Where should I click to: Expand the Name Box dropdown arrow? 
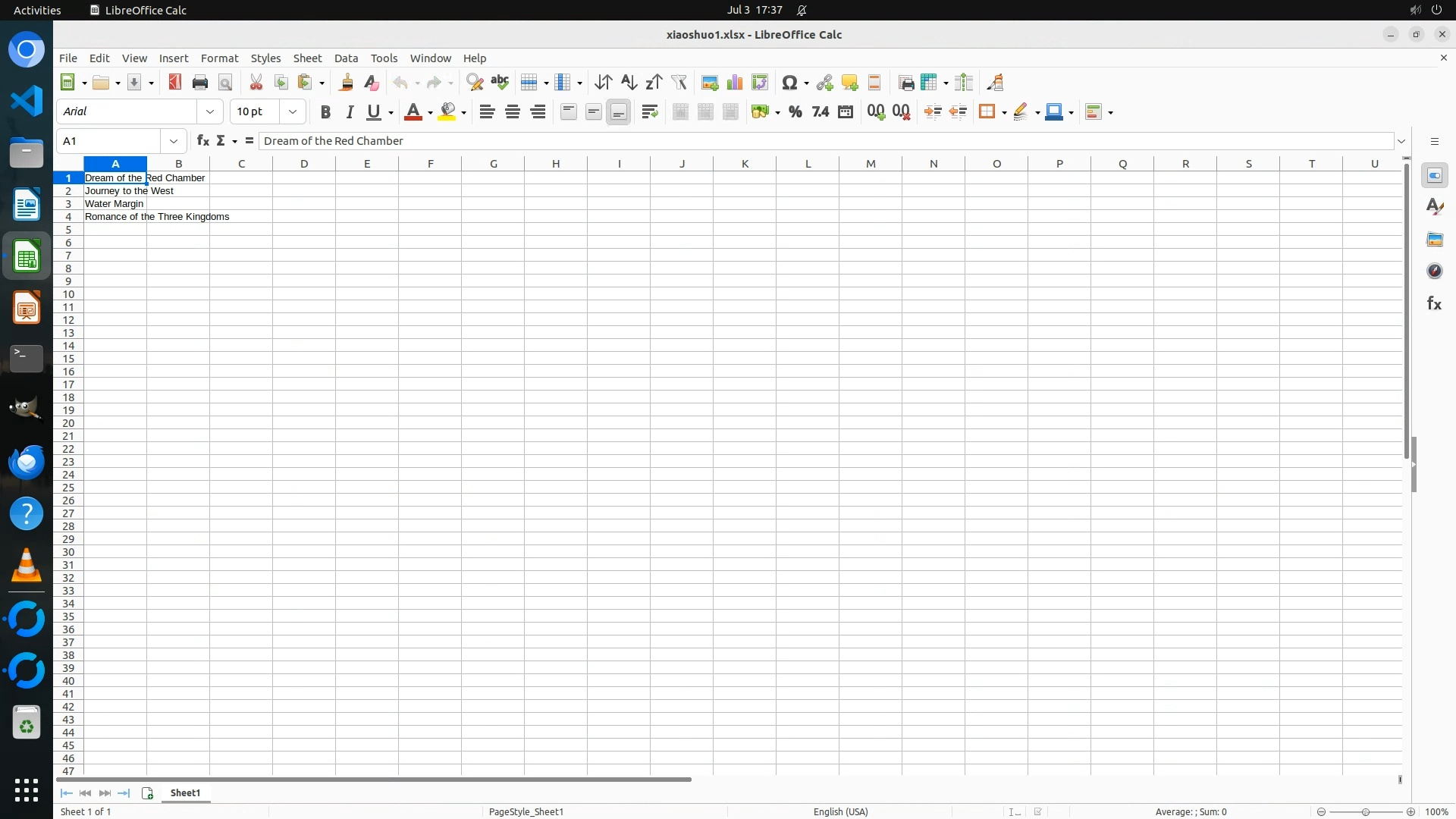pos(174,141)
